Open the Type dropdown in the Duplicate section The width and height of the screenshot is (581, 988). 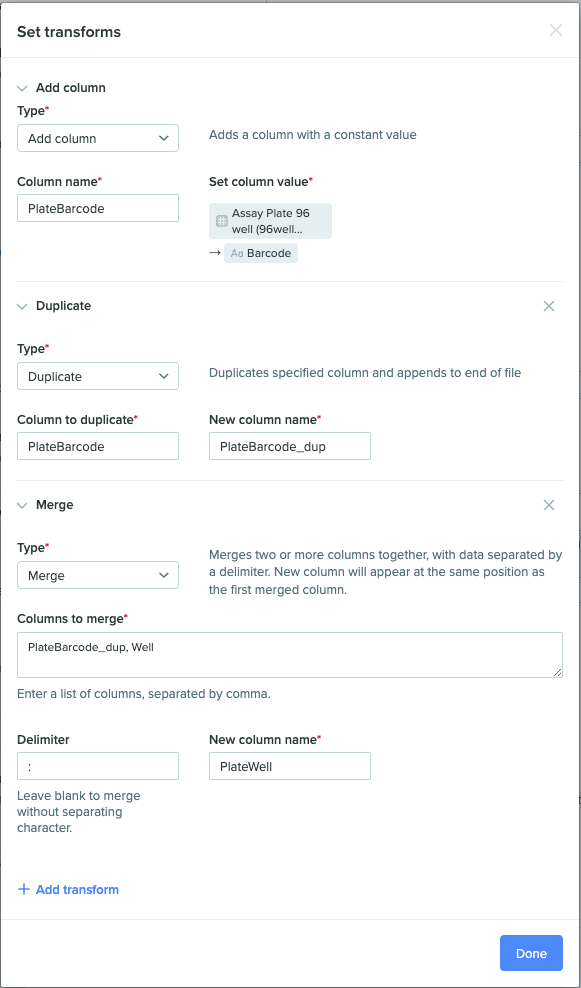(97, 375)
